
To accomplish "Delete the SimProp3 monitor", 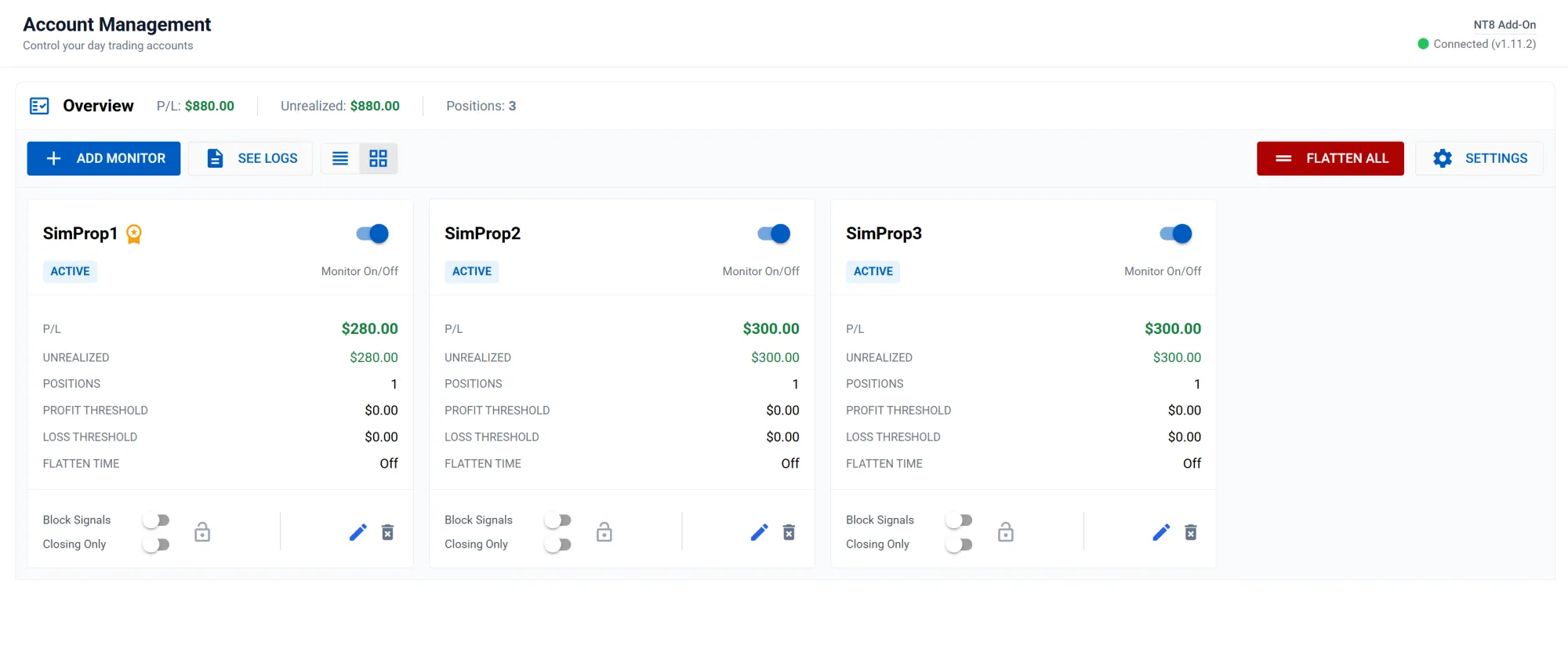I will [1190, 533].
